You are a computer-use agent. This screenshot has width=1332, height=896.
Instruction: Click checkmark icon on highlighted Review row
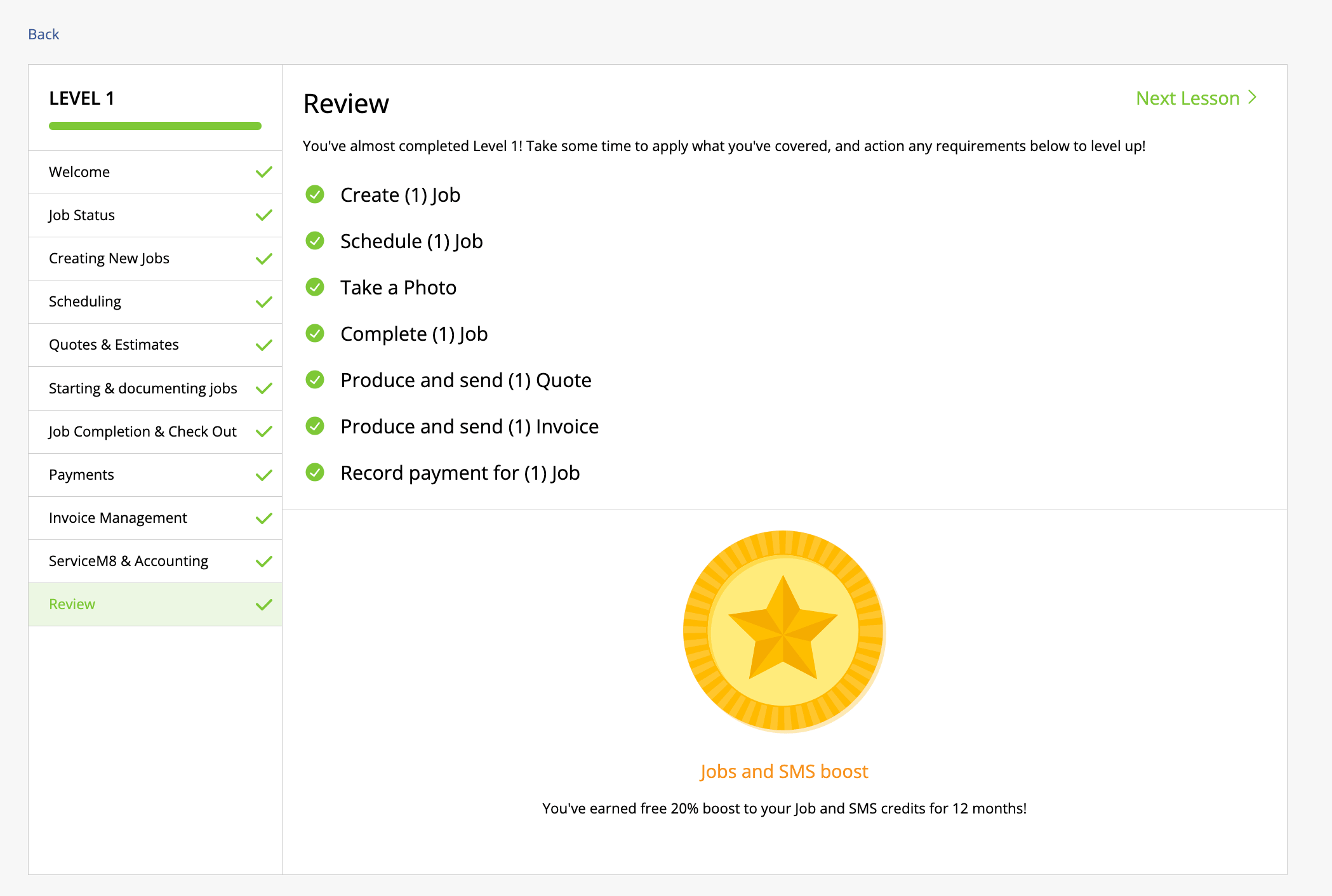[263, 605]
